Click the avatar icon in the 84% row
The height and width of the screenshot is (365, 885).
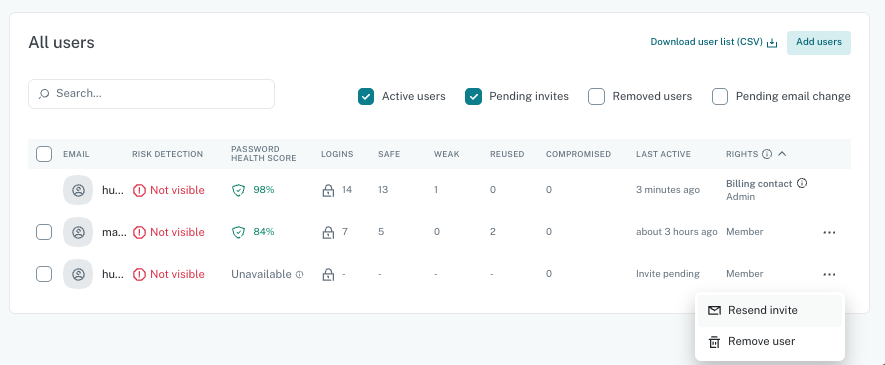pos(78,232)
